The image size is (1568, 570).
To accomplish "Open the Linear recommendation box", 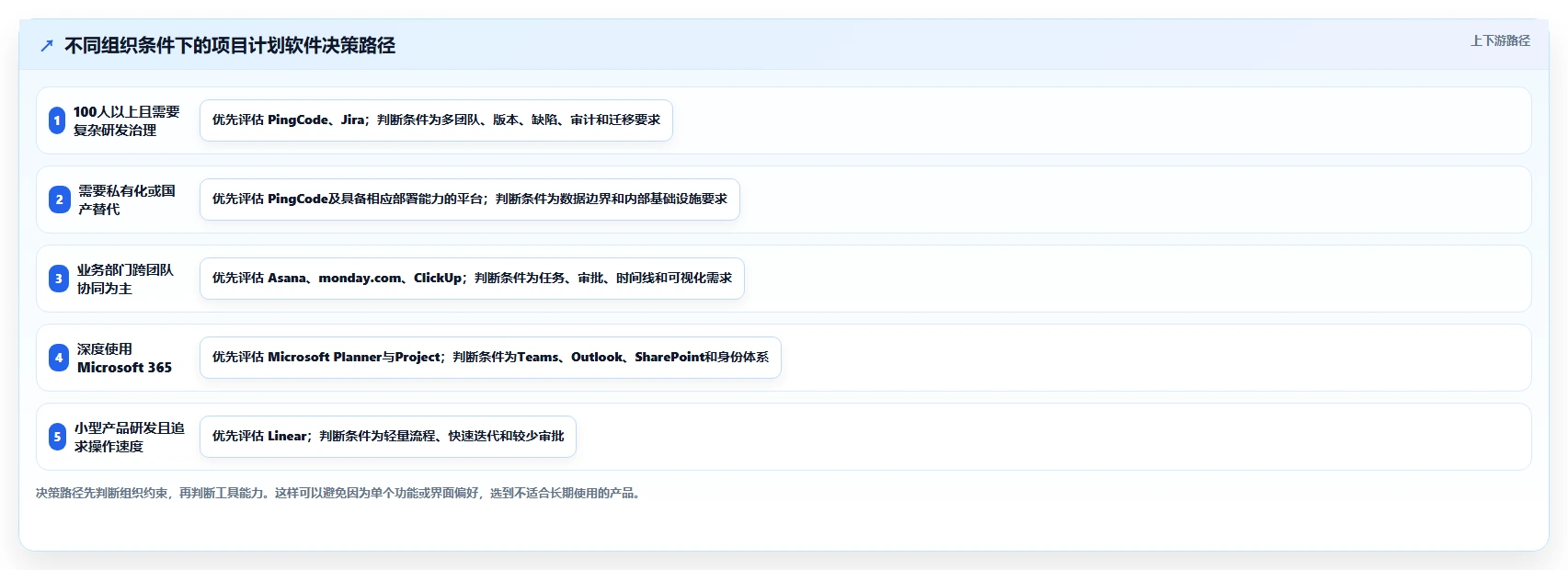I will click(x=388, y=437).
